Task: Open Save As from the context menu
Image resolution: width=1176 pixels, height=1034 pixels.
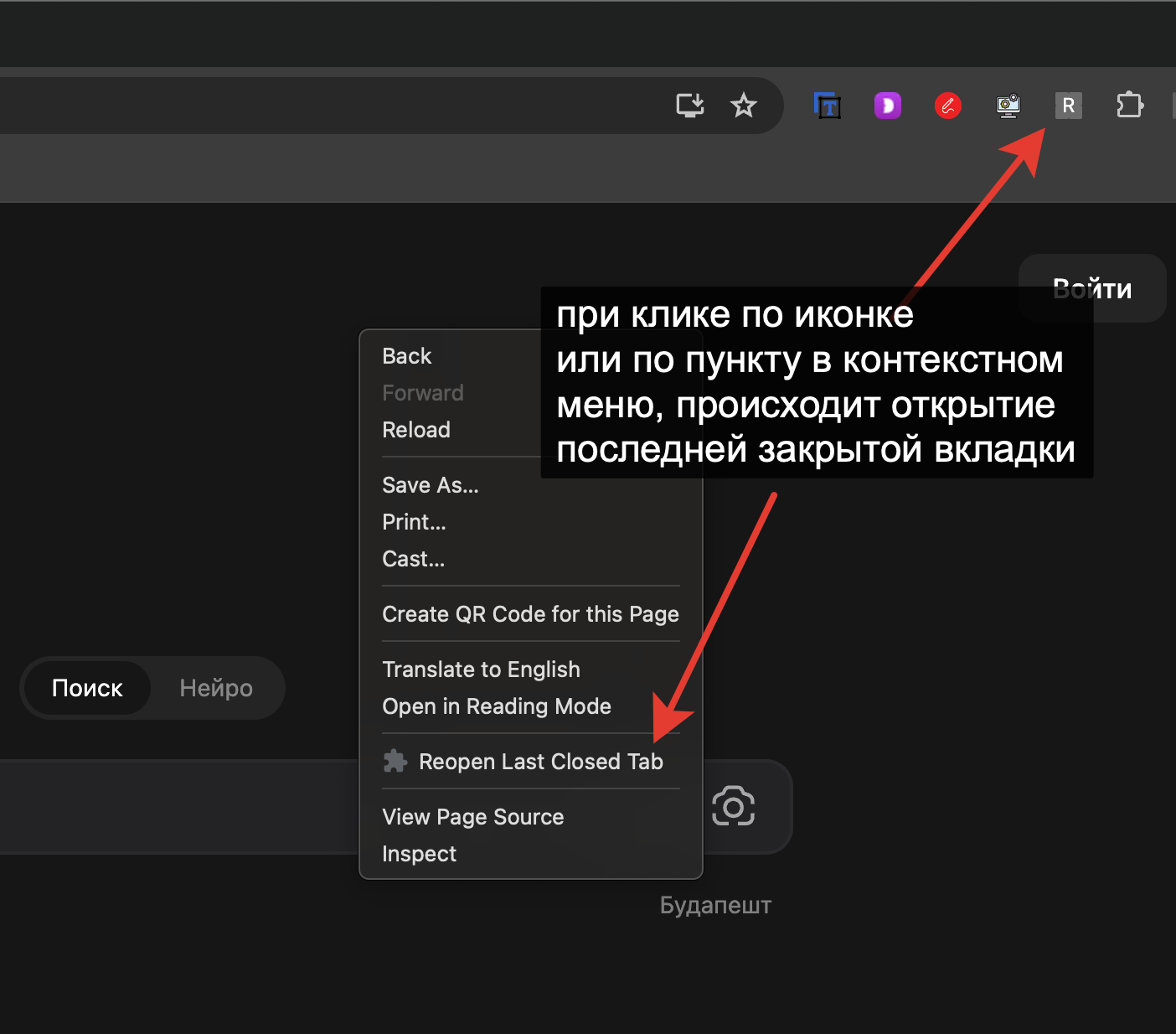Action: pos(430,484)
